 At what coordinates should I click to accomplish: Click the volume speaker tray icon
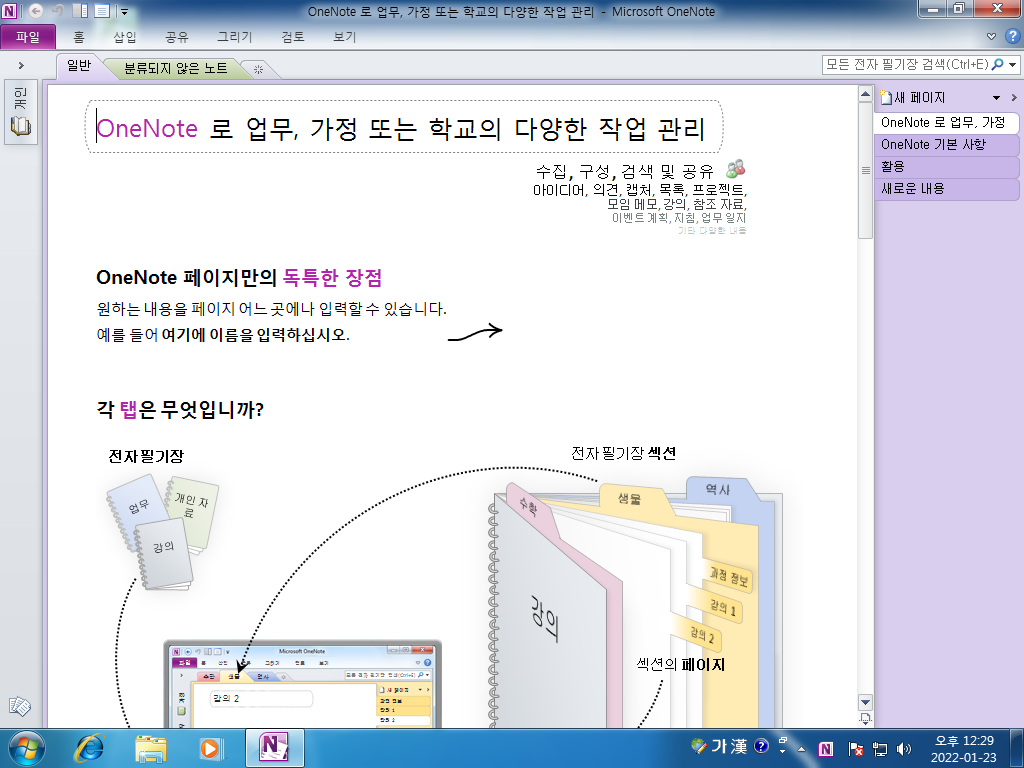(x=904, y=749)
